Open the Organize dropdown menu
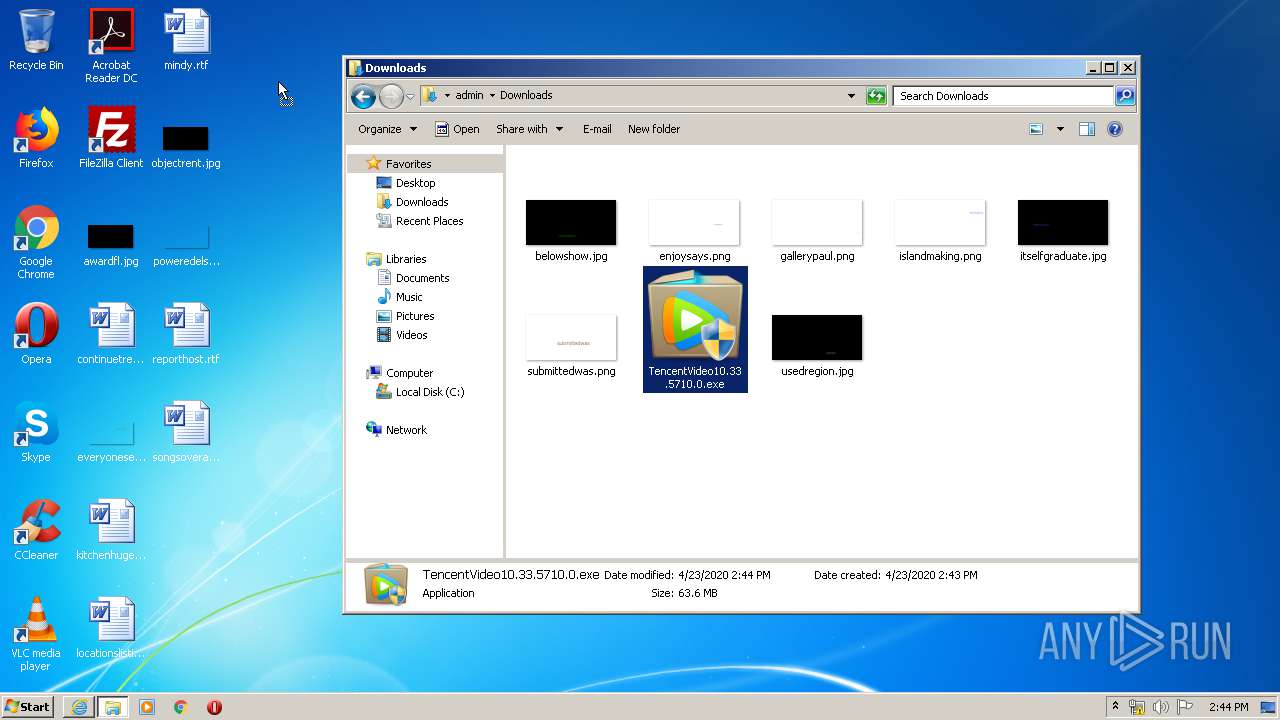Viewport: 1280px width, 720px height. click(x=387, y=129)
